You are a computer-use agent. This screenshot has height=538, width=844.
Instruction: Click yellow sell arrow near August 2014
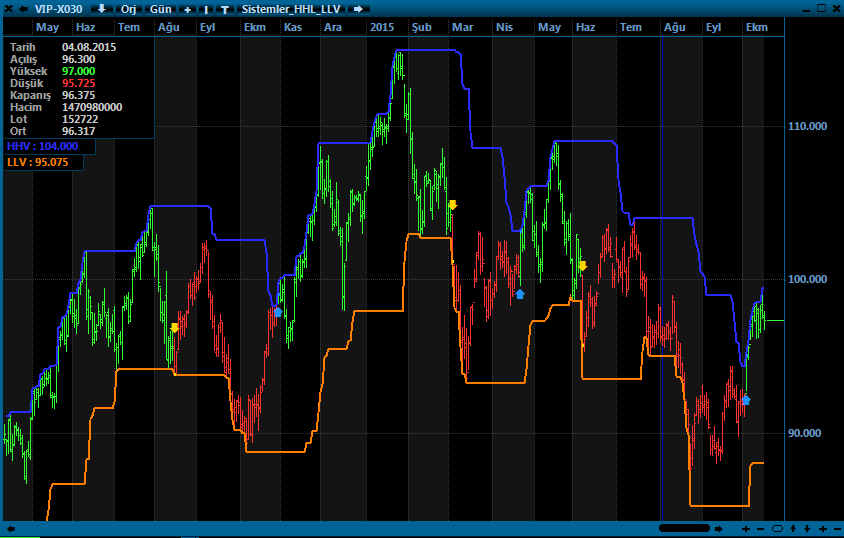click(174, 328)
